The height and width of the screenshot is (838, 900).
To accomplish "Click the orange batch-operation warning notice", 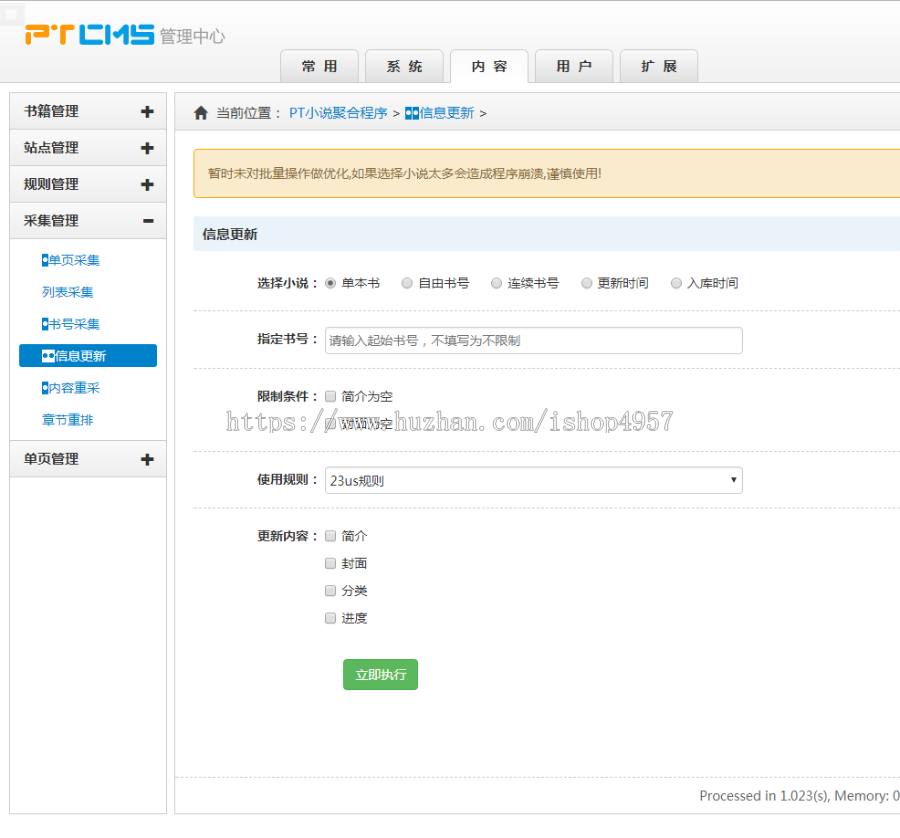I will click(546, 174).
